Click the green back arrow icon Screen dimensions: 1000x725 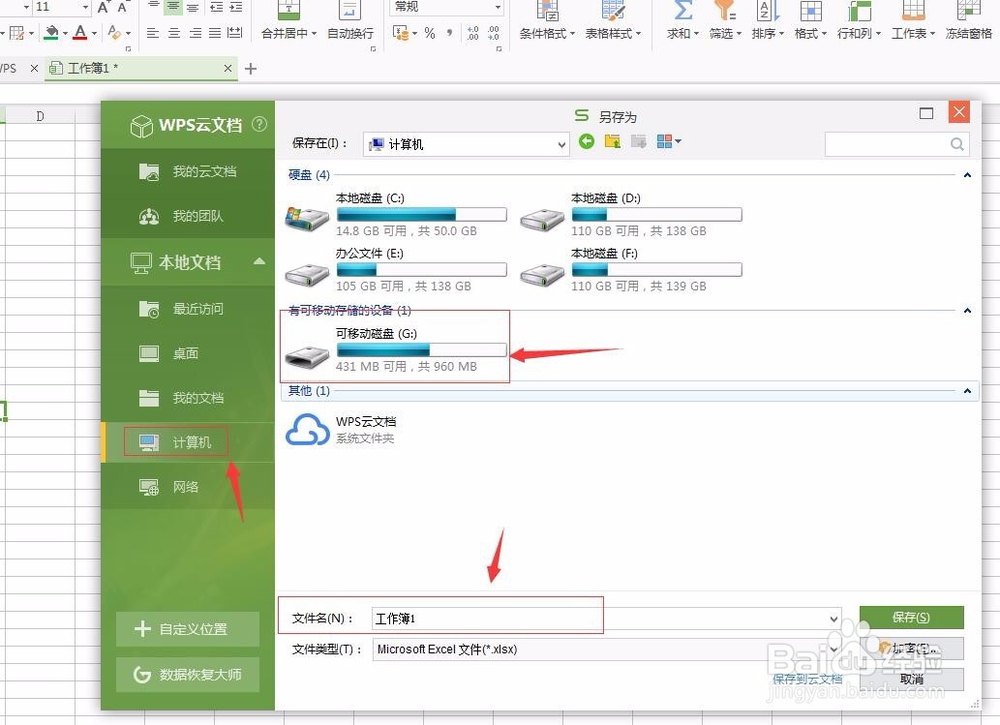coord(586,142)
